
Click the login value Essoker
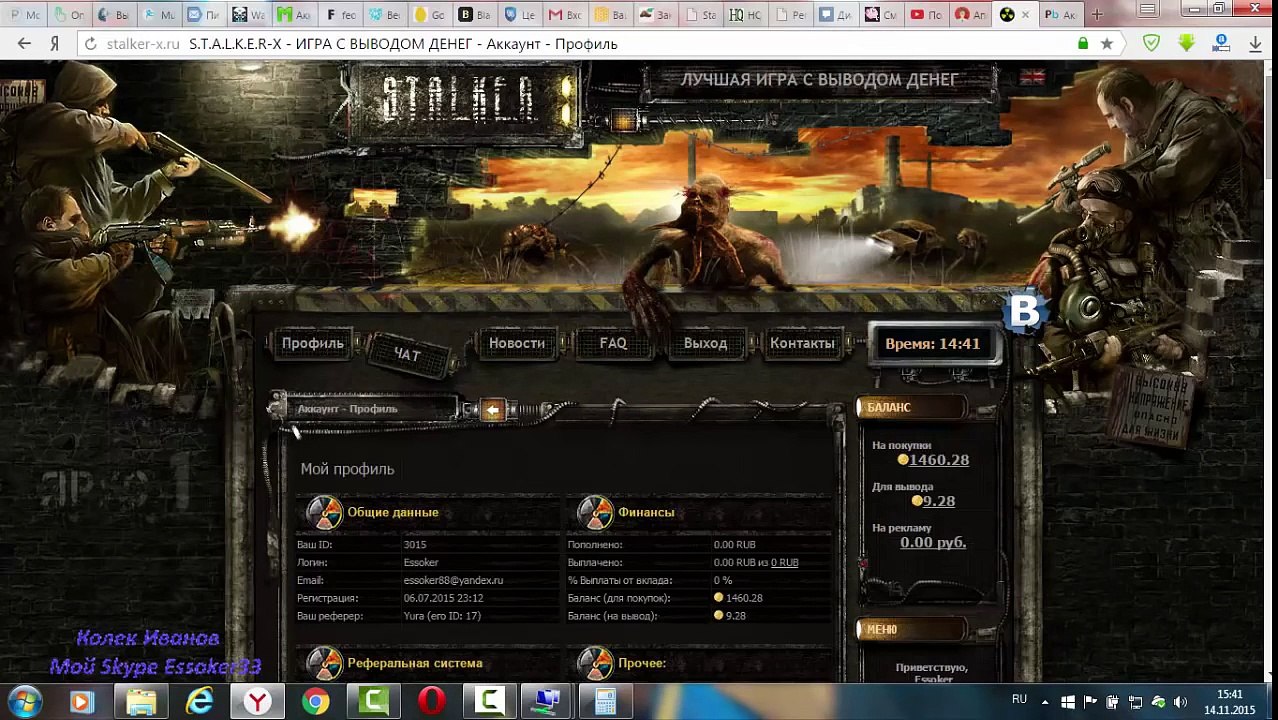click(421, 563)
